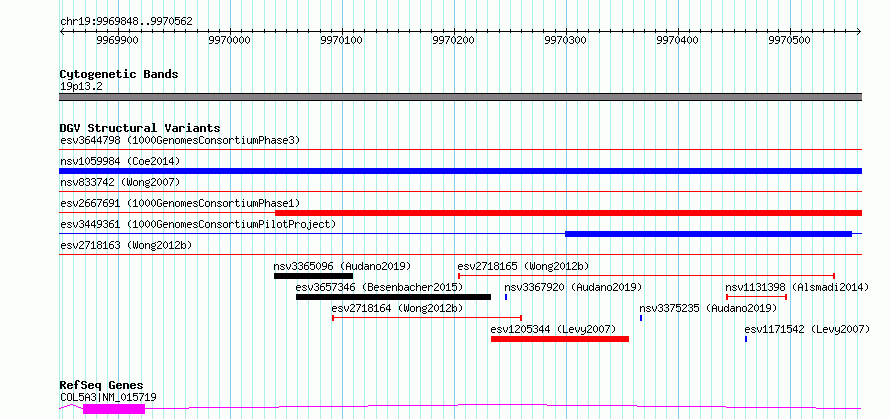Click the ruler tick label 9970000
This screenshot has width=890, height=419.
(x=229, y=40)
